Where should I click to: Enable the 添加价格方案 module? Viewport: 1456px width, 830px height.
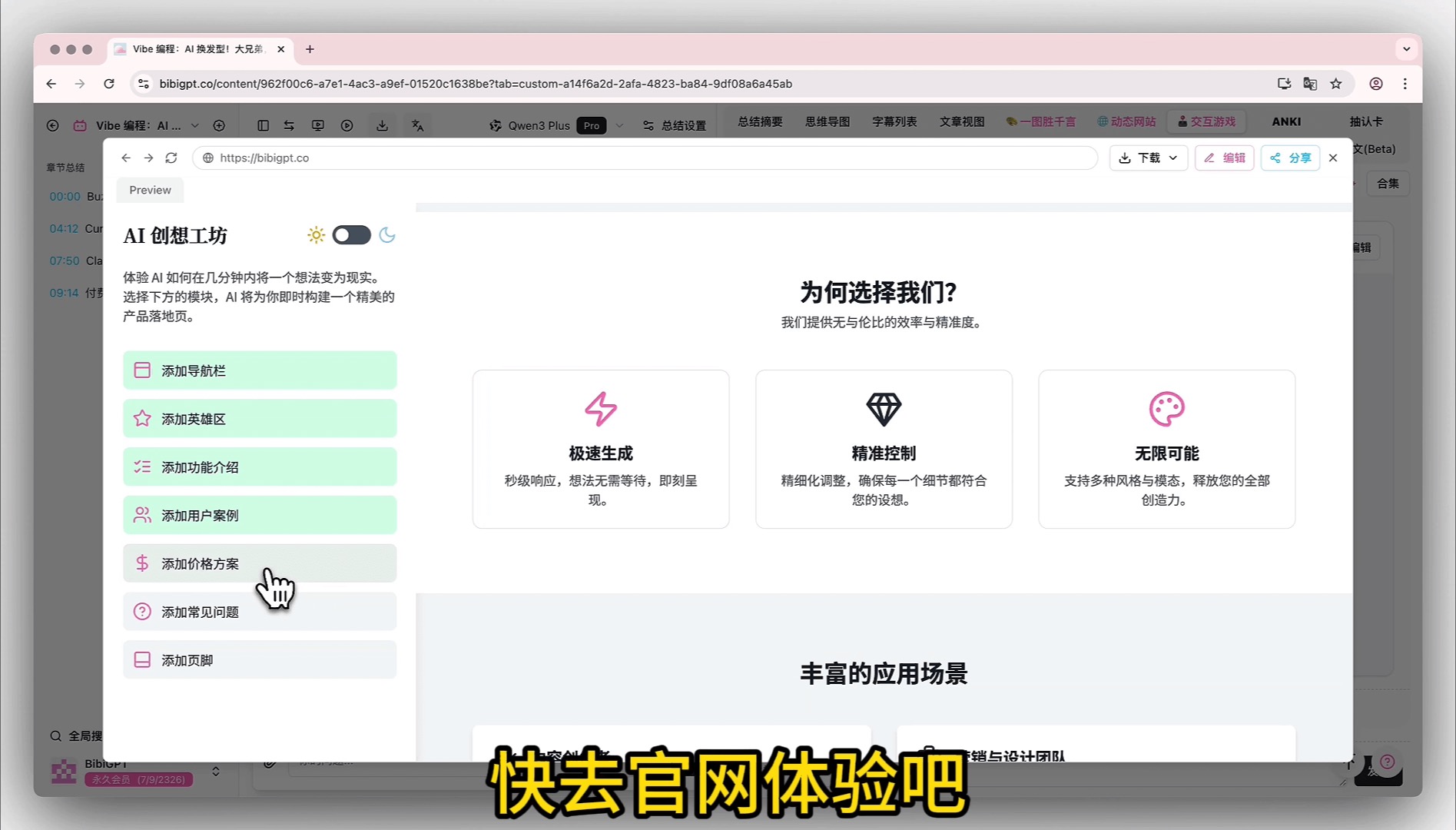[260, 563]
